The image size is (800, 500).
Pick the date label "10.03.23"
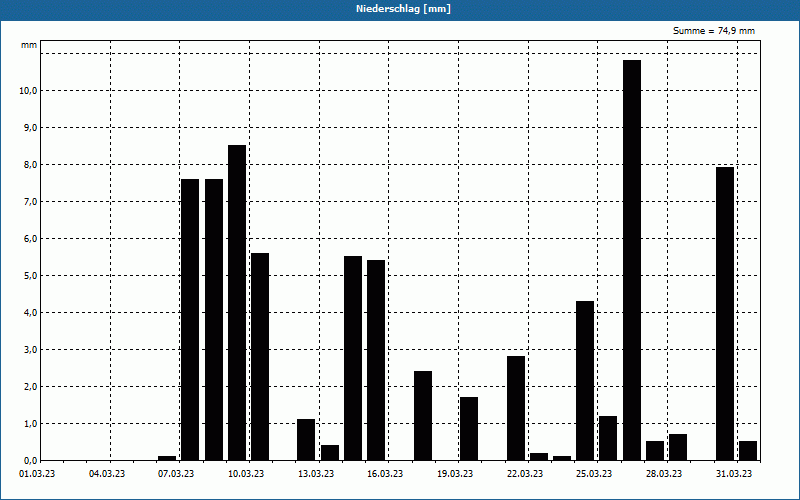[246, 474]
